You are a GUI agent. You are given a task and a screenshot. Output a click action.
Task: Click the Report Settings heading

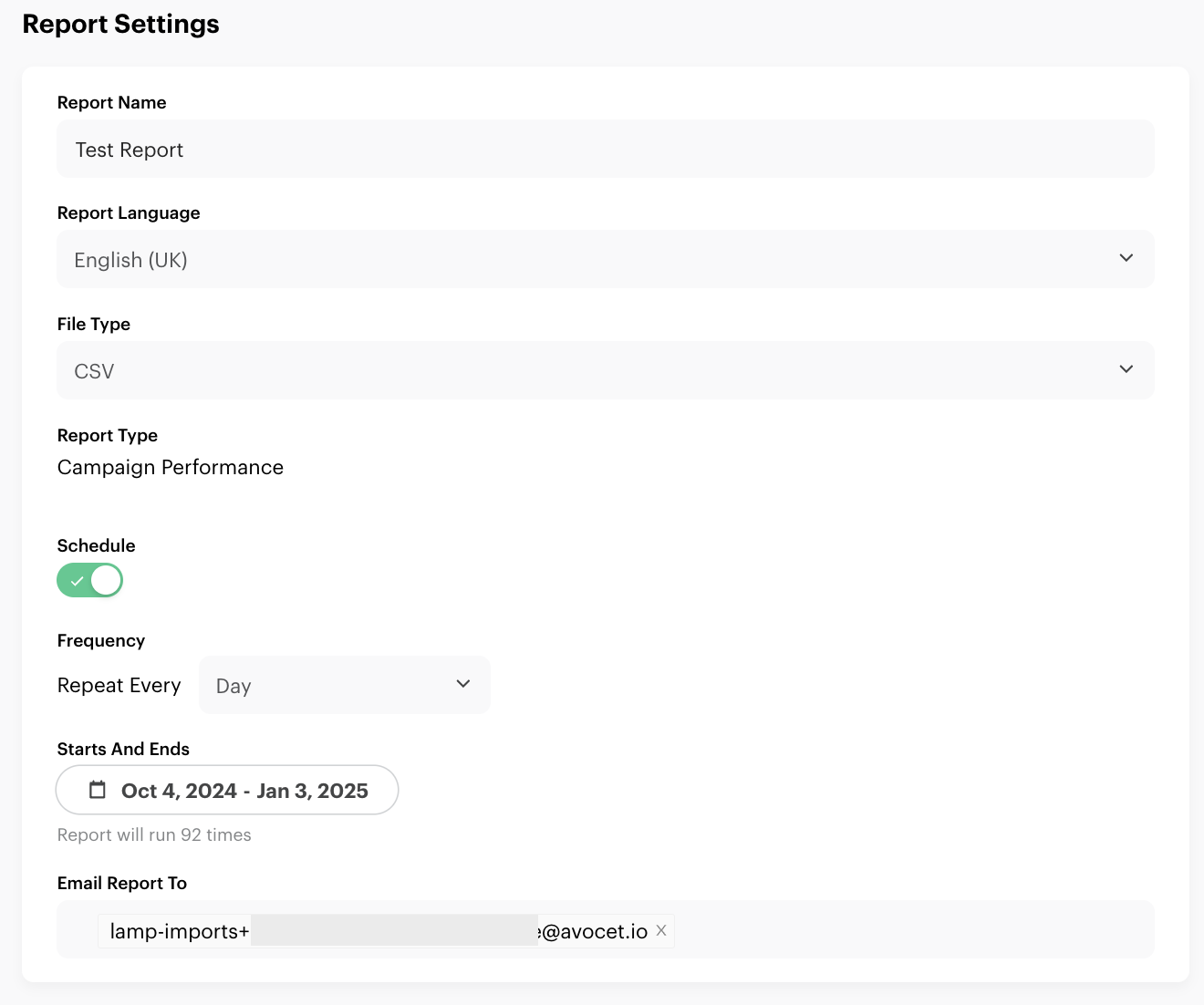(120, 25)
